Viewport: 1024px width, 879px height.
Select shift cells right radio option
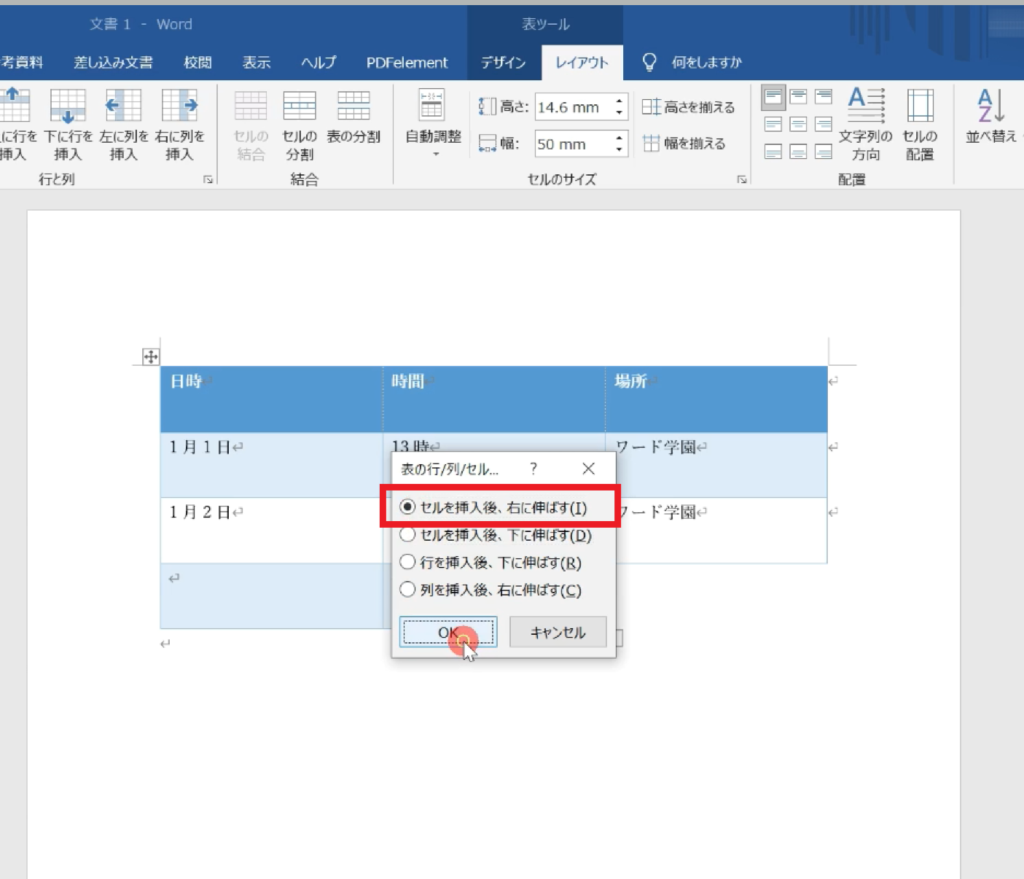coord(407,508)
